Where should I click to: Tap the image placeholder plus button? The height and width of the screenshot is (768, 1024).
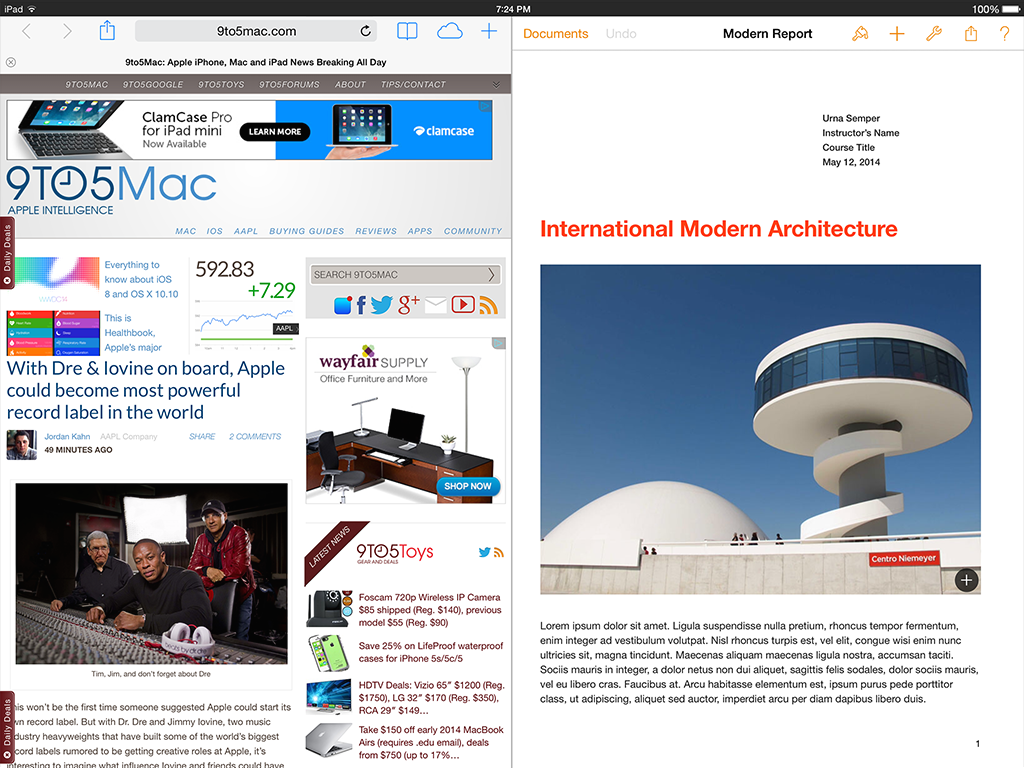click(x=967, y=580)
